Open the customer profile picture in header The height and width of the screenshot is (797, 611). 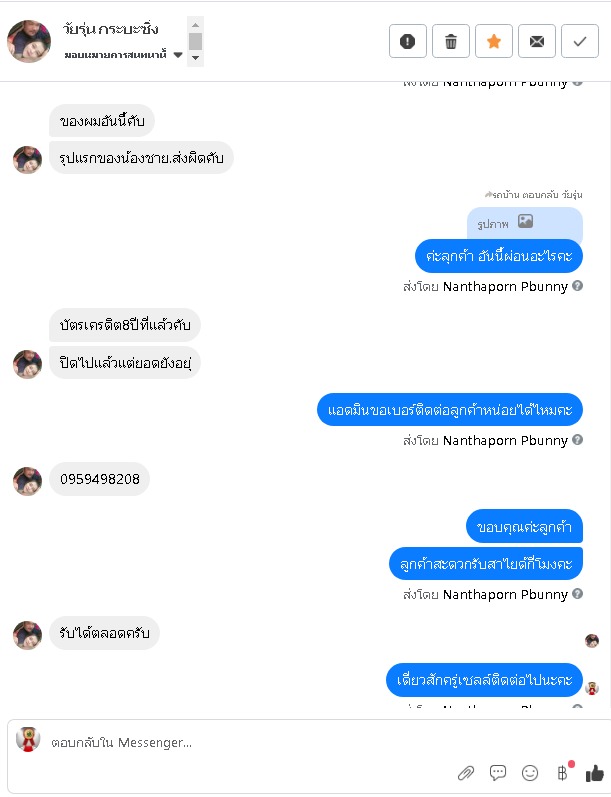pyautogui.click(x=29, y=41)
